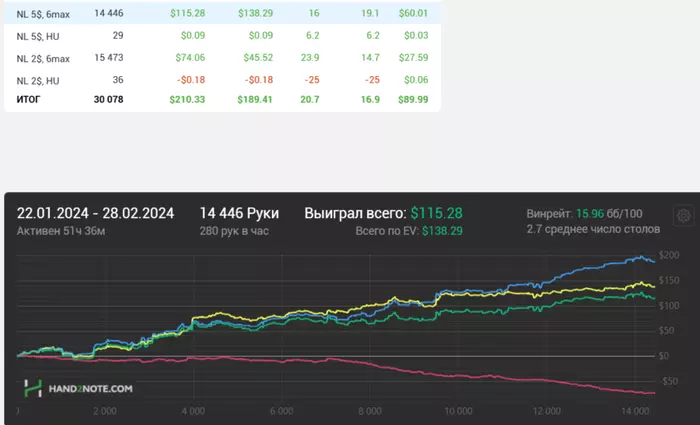This screenshot has width=700, height=425.
Task: Click the "$60.01" value
Action: (413, 13)
